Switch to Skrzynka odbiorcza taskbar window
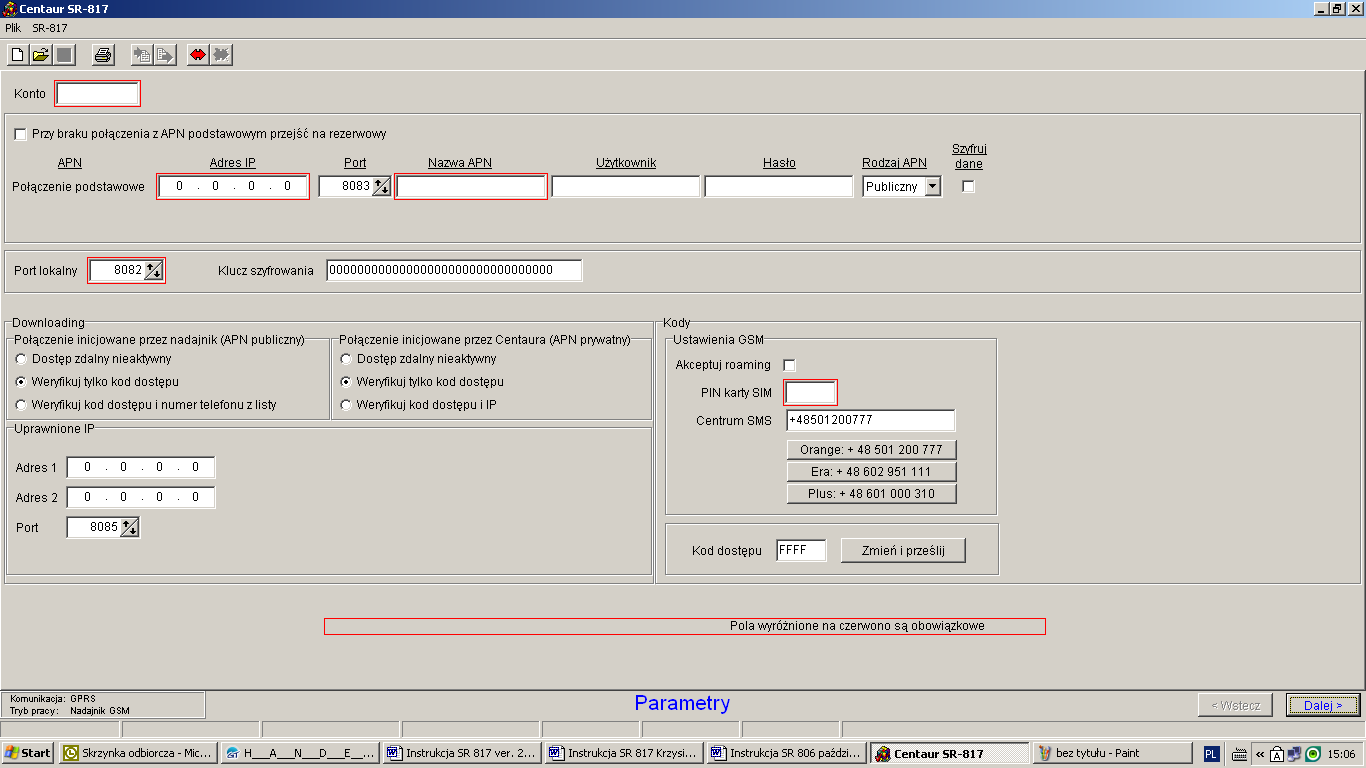 [138, 753]
